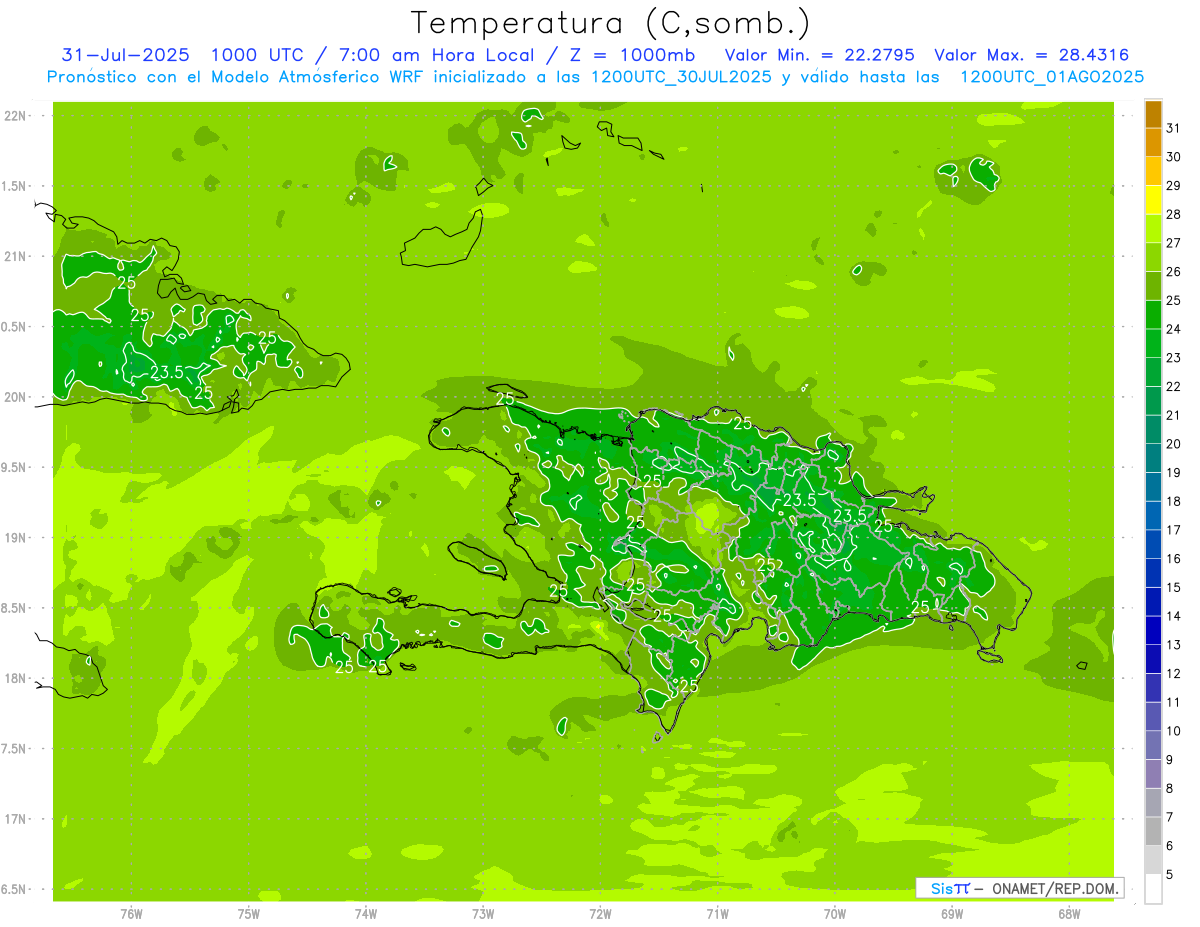Screen dimensions: 1200x927
Task: Select the validity time "1200UTC_01AGO2025"
Action: click(x=1052, y=77)
